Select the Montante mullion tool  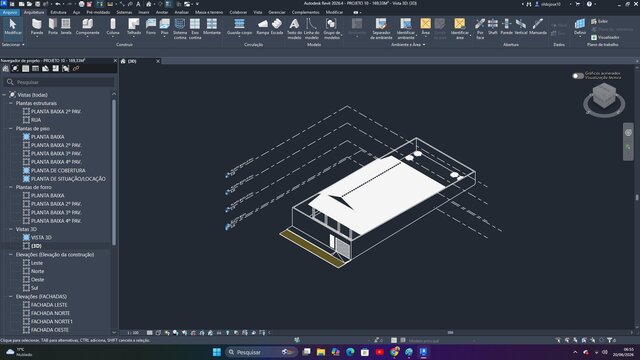212,27
